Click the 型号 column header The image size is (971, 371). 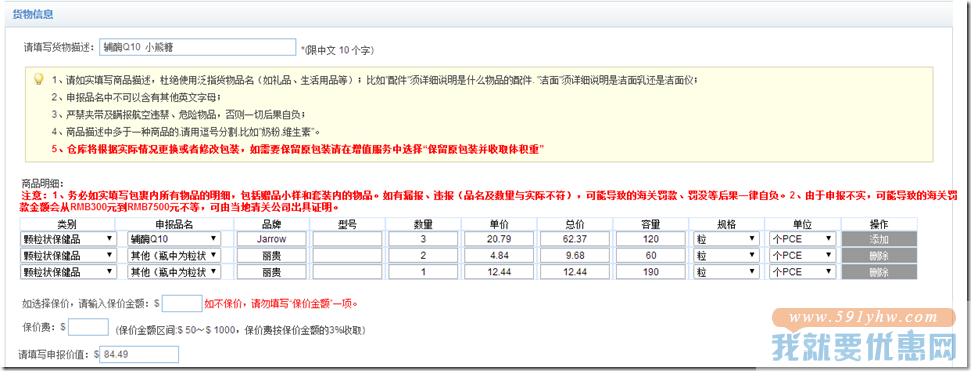pyautogui.click(x=347, y=224)
